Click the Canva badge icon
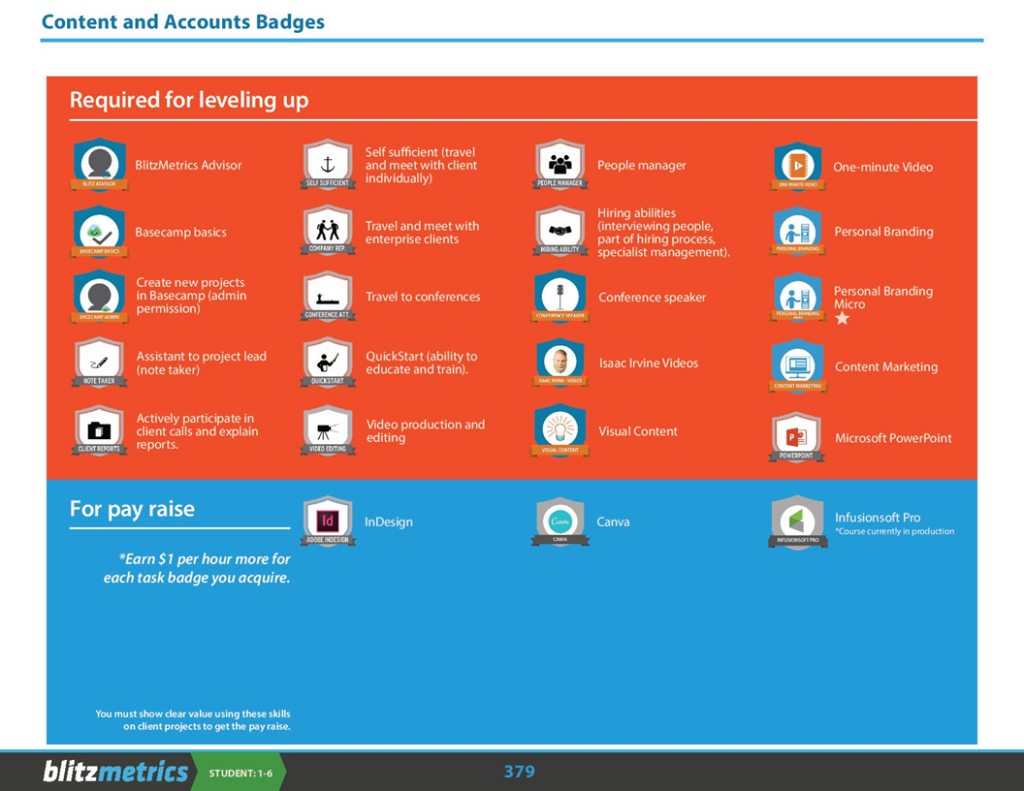The image size is (1024, 791). [560, 522]
